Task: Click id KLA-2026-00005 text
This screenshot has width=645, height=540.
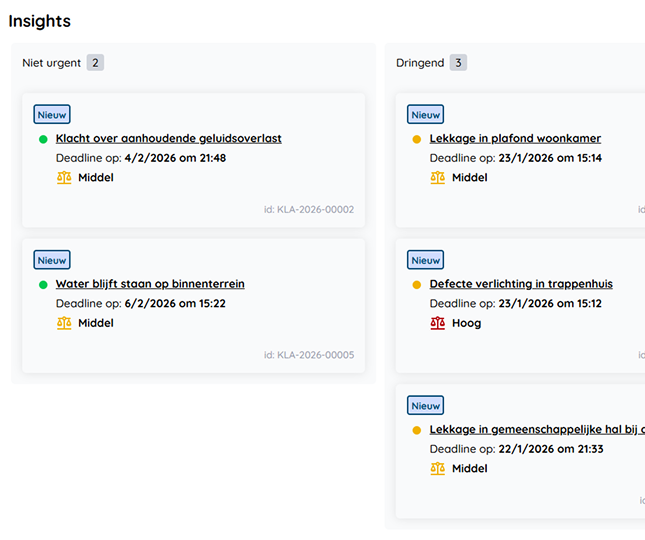Action: 308,355
